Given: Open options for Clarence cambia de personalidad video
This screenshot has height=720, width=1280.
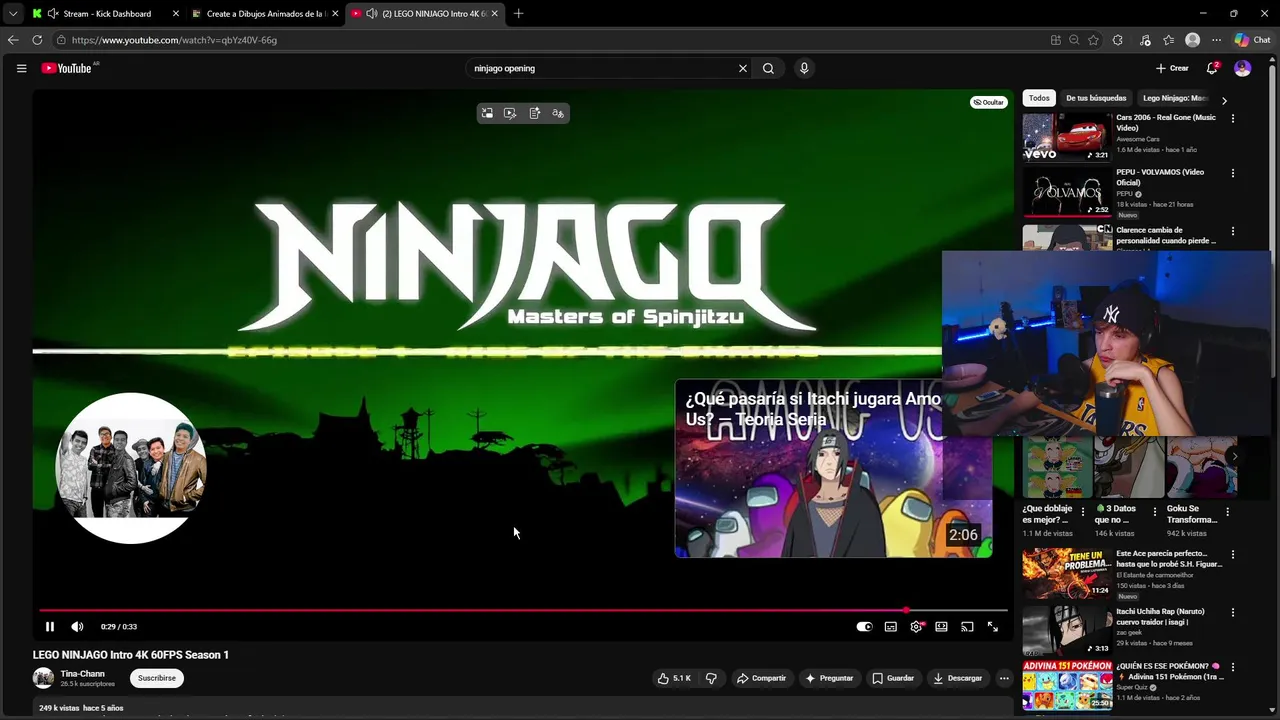Looking at the screenshot, I should [x=1232, y=231].
